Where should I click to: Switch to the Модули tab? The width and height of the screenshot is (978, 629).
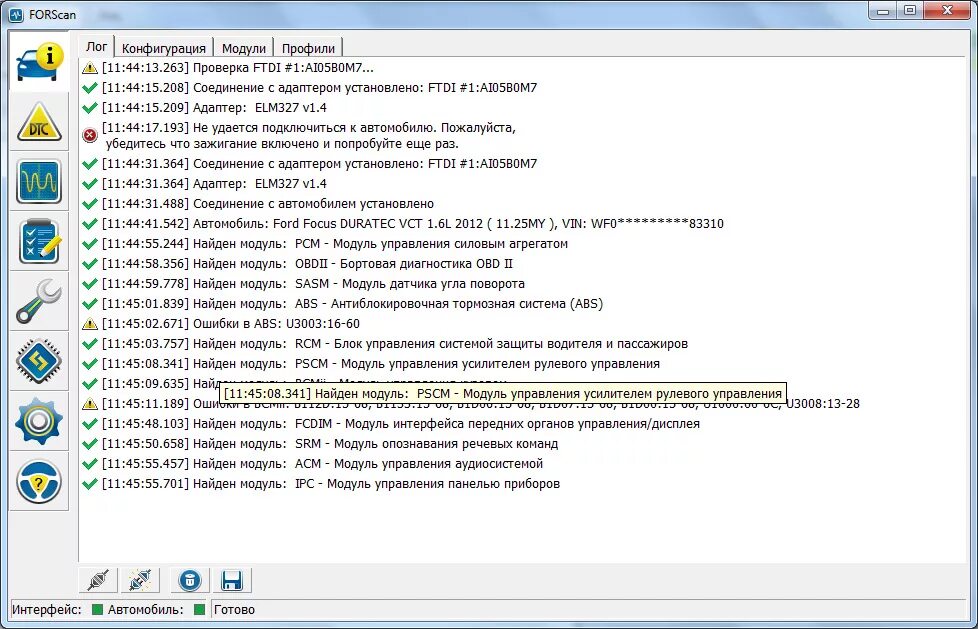point(244,48)
